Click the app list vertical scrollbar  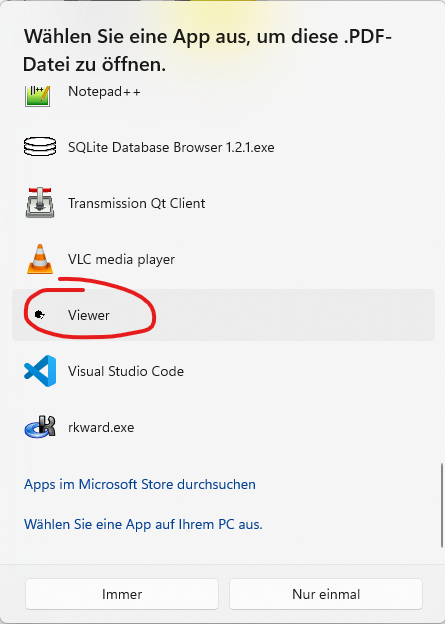coord(442,505)
